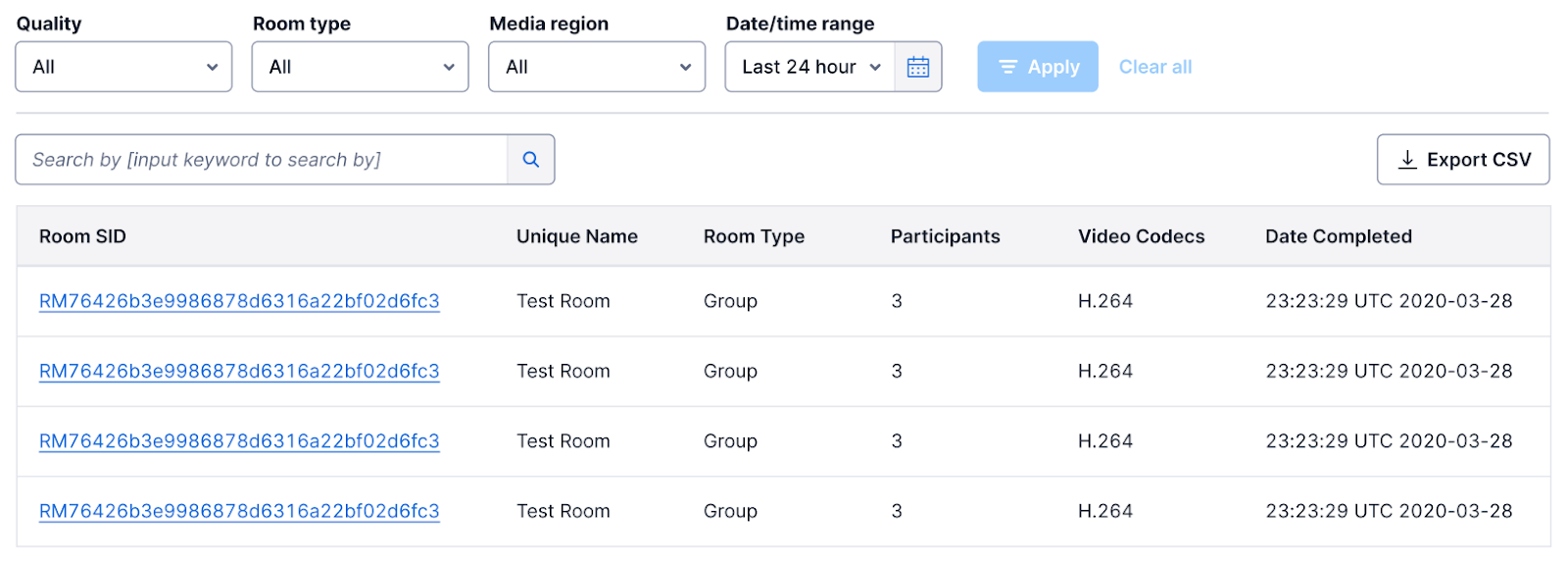Click the Room Type column header

(754, 236)
